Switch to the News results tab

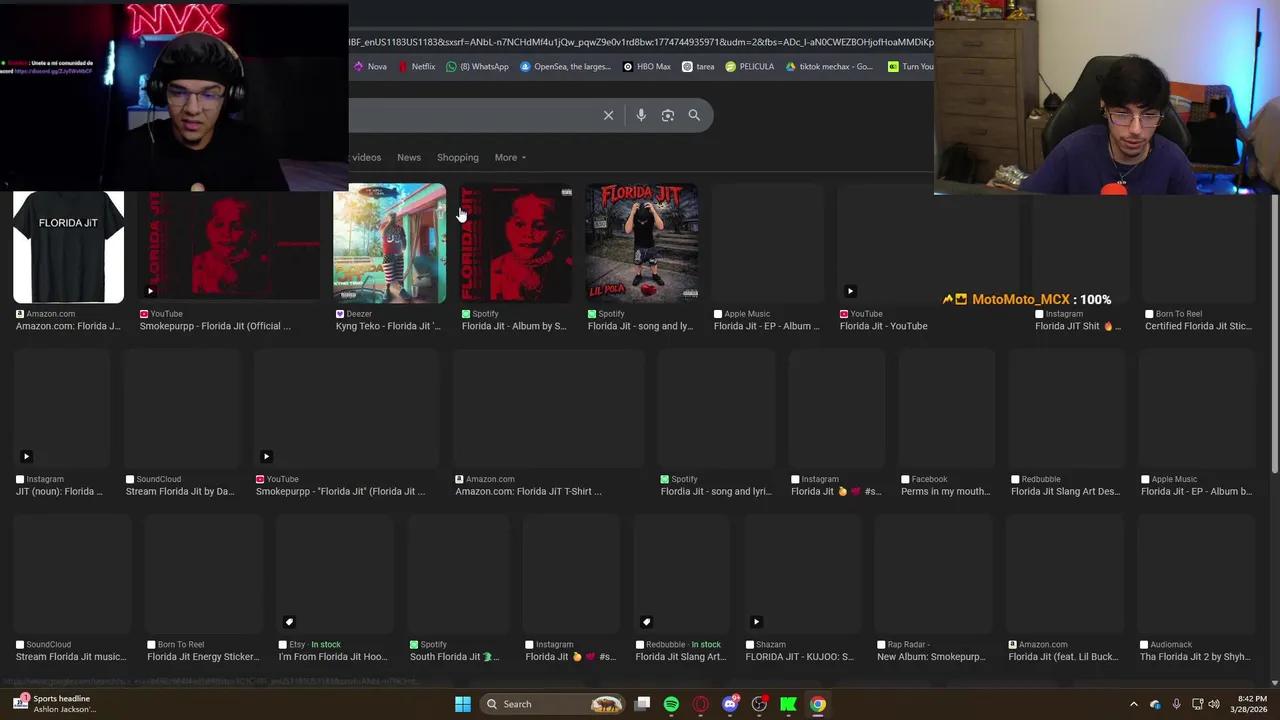[409, 157]
